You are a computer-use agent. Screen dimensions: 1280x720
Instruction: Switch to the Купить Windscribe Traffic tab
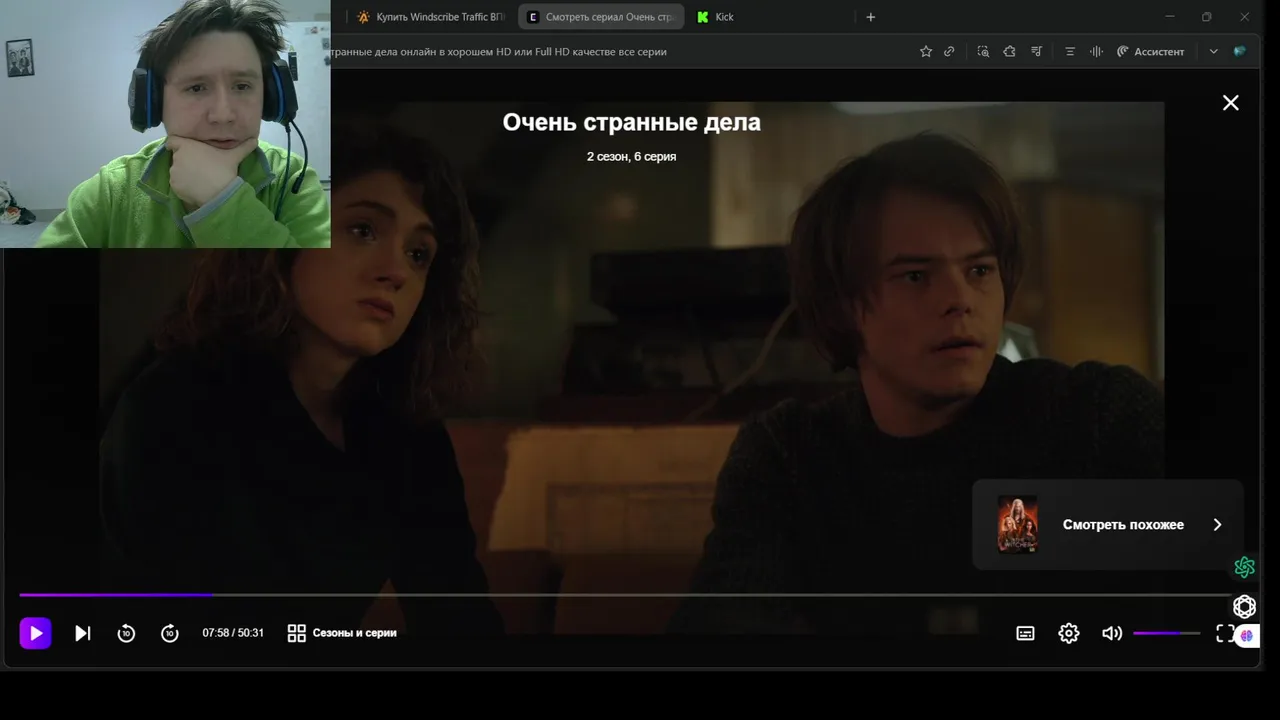click(431, 17)
